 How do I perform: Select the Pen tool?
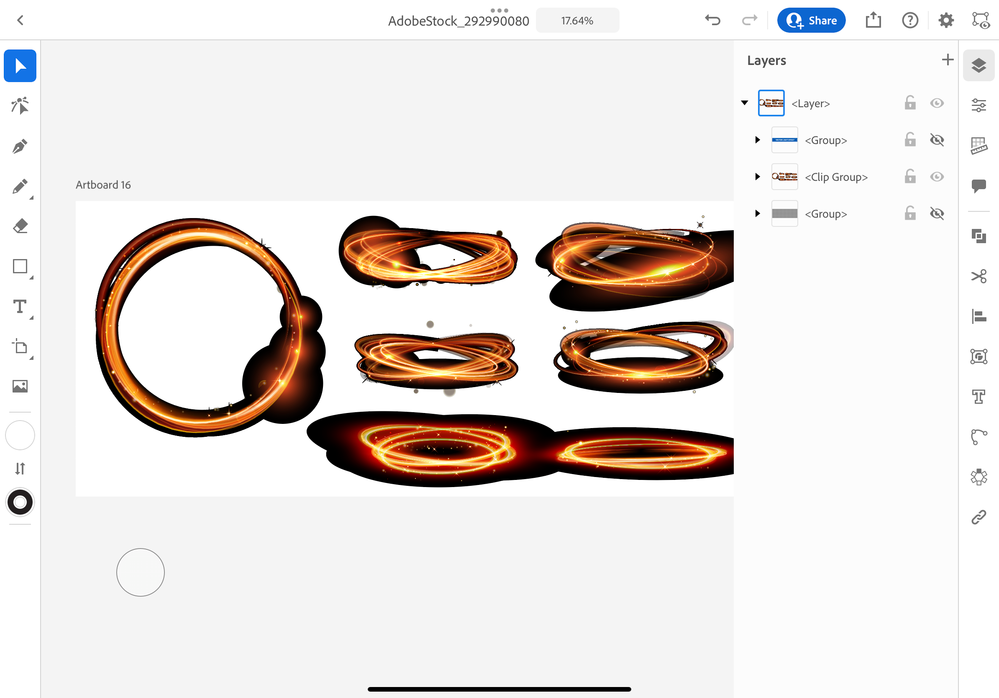[x=20, y=146]
